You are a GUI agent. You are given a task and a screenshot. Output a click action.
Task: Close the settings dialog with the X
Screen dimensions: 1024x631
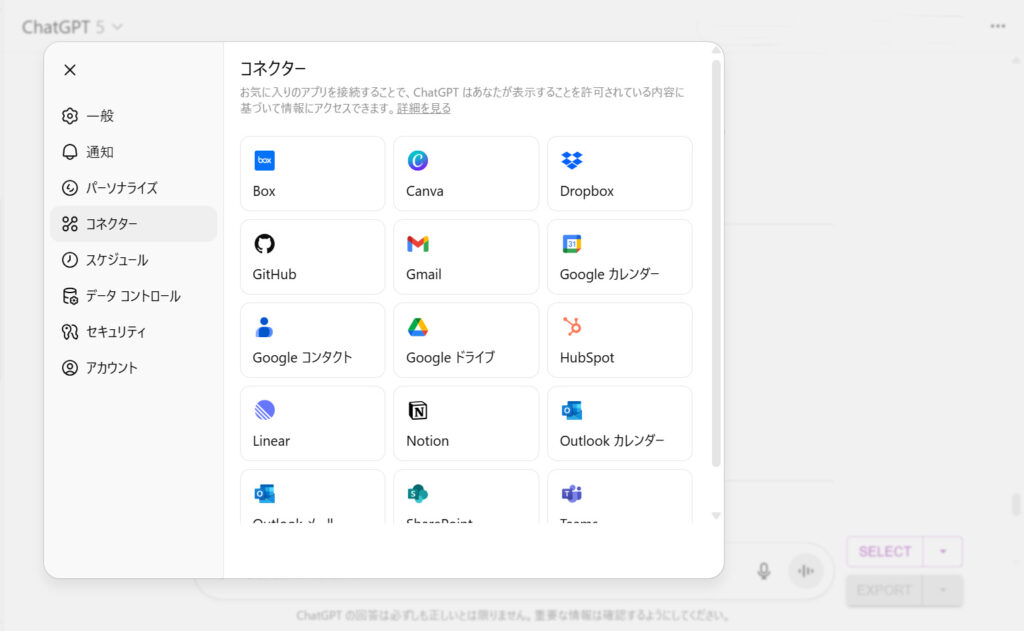click(70, 70)
